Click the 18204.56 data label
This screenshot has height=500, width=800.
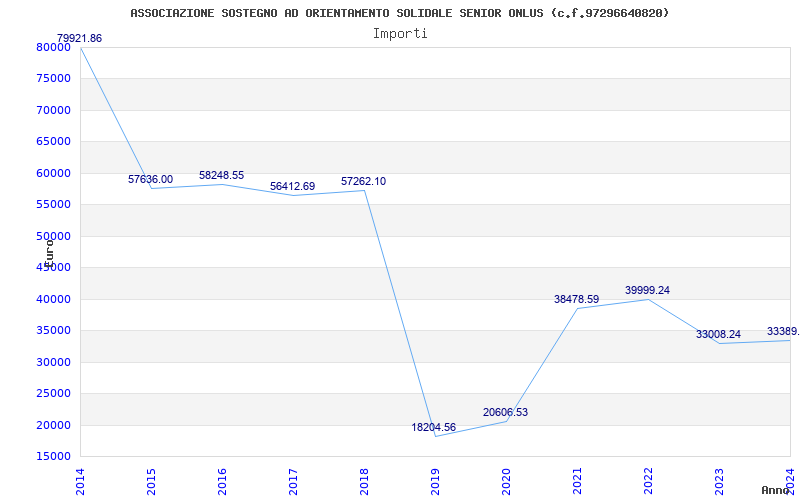[434, 428]
